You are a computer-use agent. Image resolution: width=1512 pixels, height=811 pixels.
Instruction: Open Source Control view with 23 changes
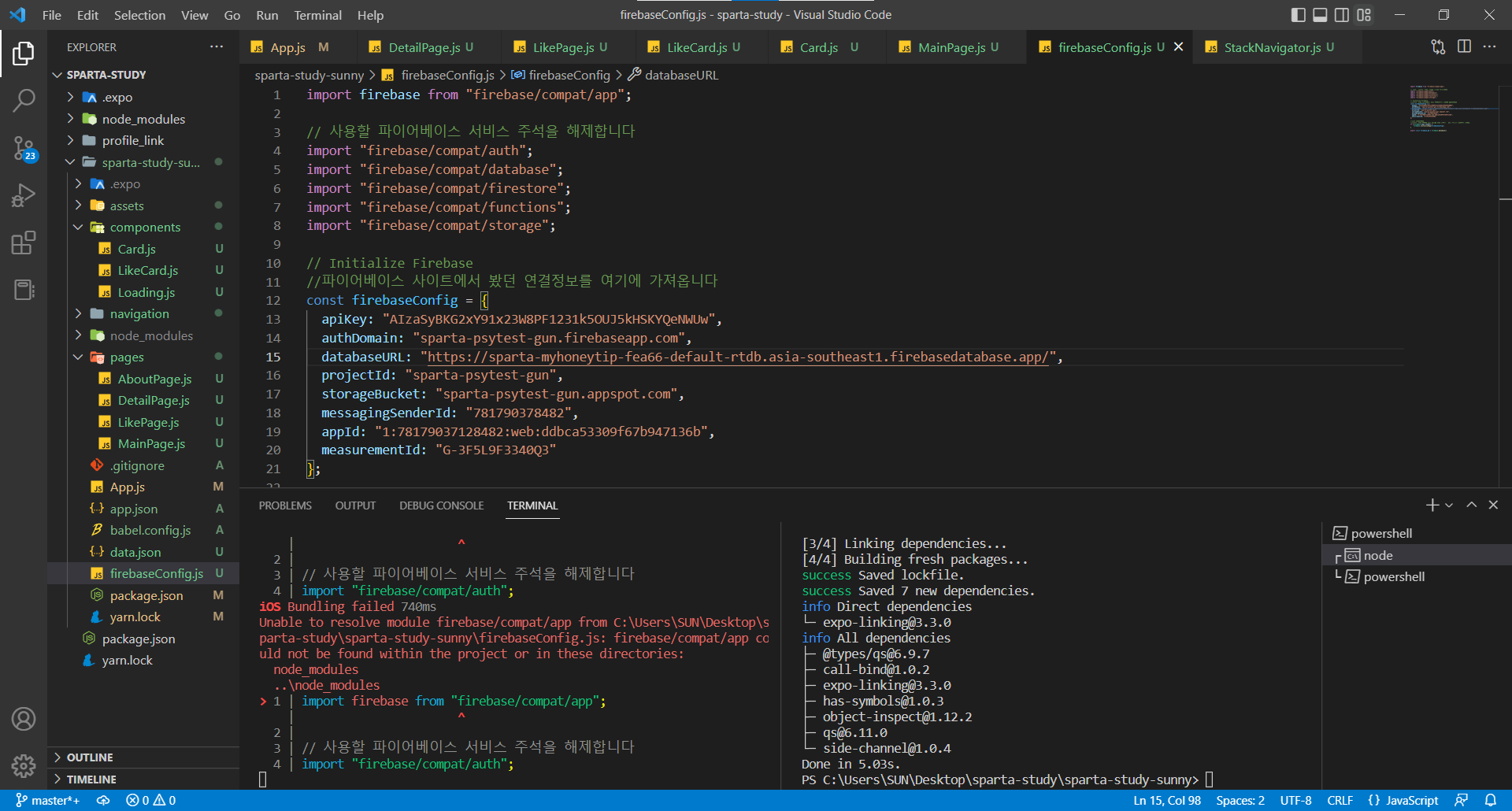[24, 148]
